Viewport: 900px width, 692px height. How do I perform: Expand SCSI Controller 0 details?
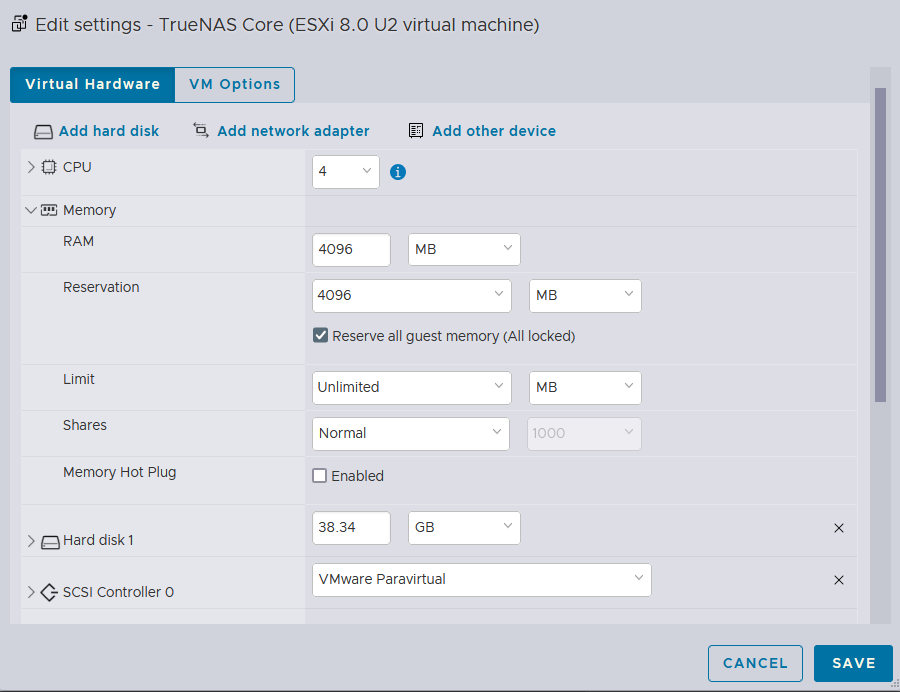tap(31, 592)
